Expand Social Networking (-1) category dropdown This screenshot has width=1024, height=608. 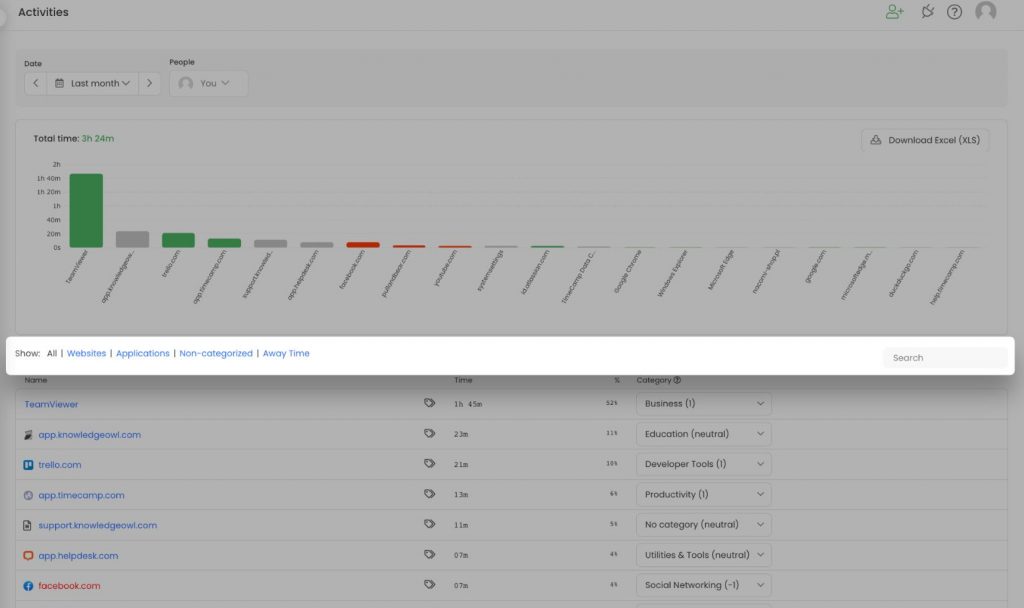pyautogui.click(x=703, y=585)
